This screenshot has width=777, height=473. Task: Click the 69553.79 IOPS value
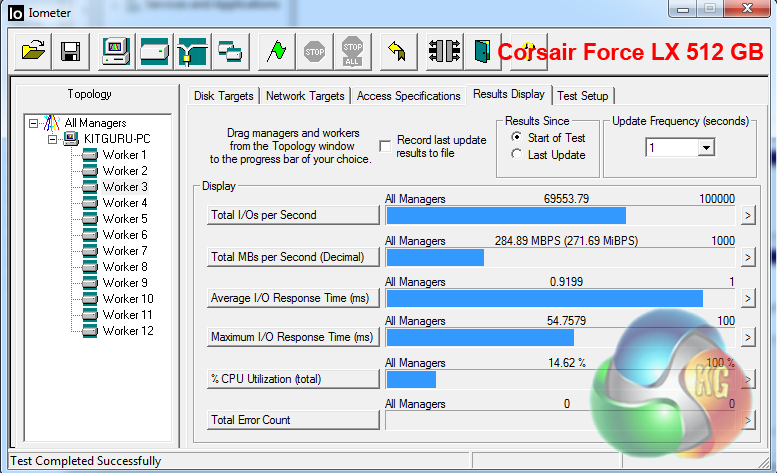pos(566,199)
